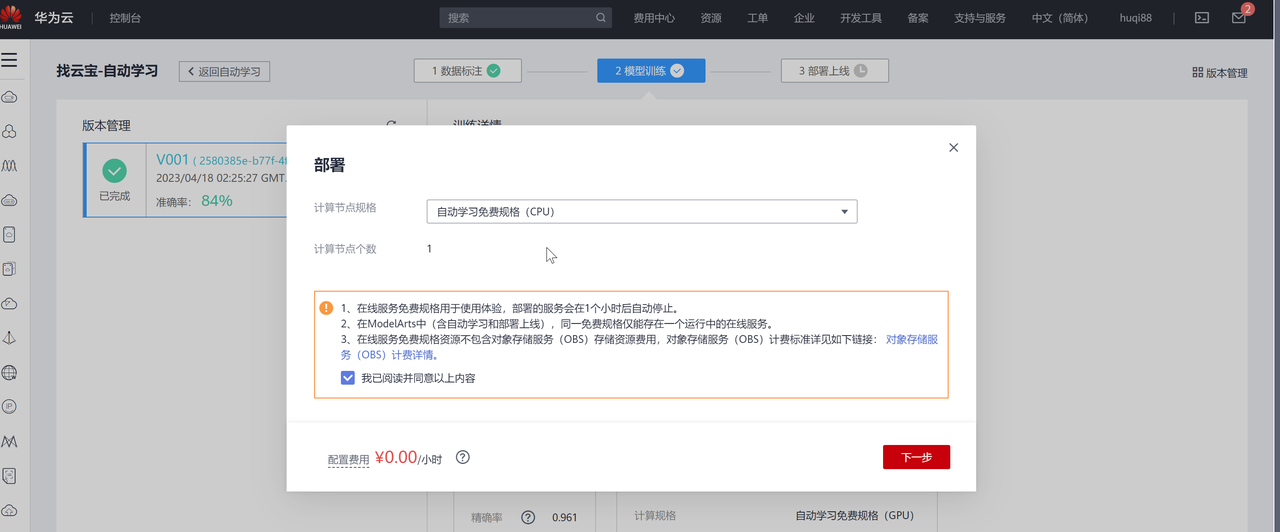Click the green 已完成 checkmark icon
Screen dimensions: 1280x532
tap(115, 170)
